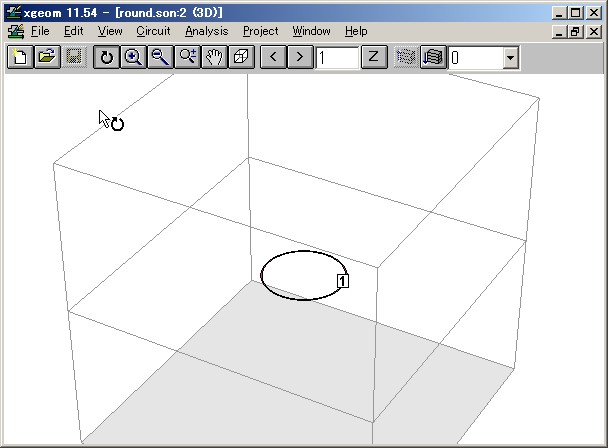Click the document icon beside File

click(x=16, y=31)
